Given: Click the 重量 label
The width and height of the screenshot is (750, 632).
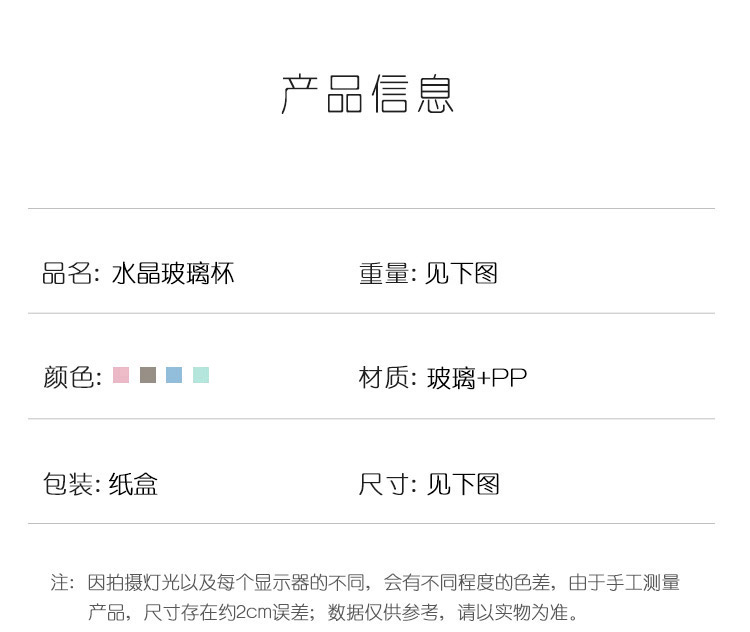Looking at the screenshot, I should coord(384,274).
